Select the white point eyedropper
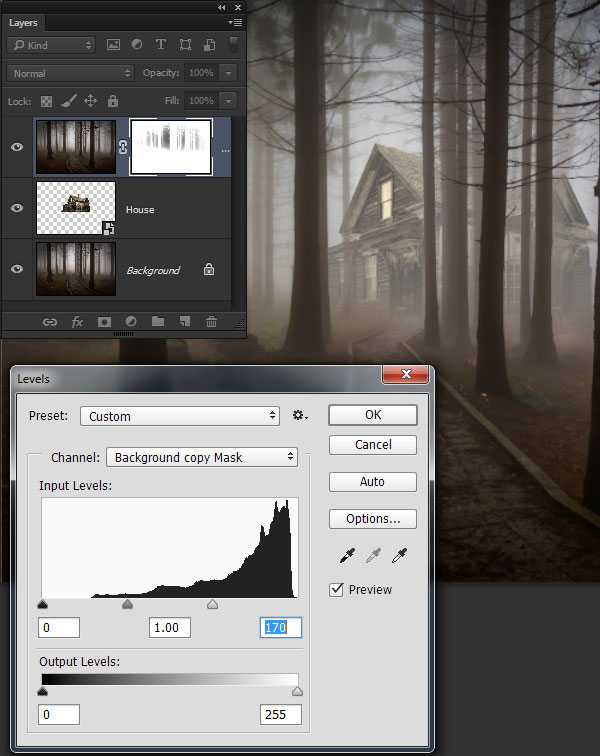 tap(399, 555)
